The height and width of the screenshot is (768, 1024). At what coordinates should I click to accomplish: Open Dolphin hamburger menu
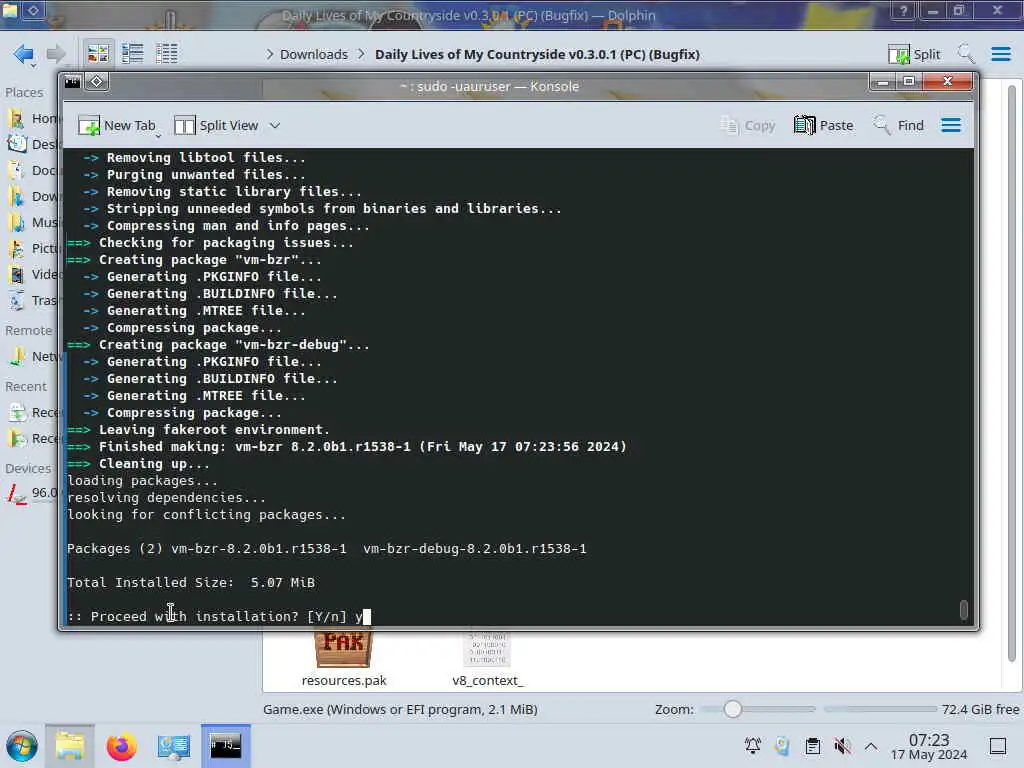coord(1000,54)
